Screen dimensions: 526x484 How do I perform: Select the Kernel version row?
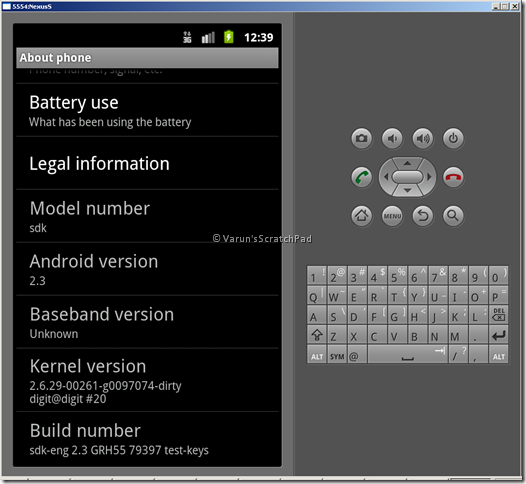[x=147, y=381]
